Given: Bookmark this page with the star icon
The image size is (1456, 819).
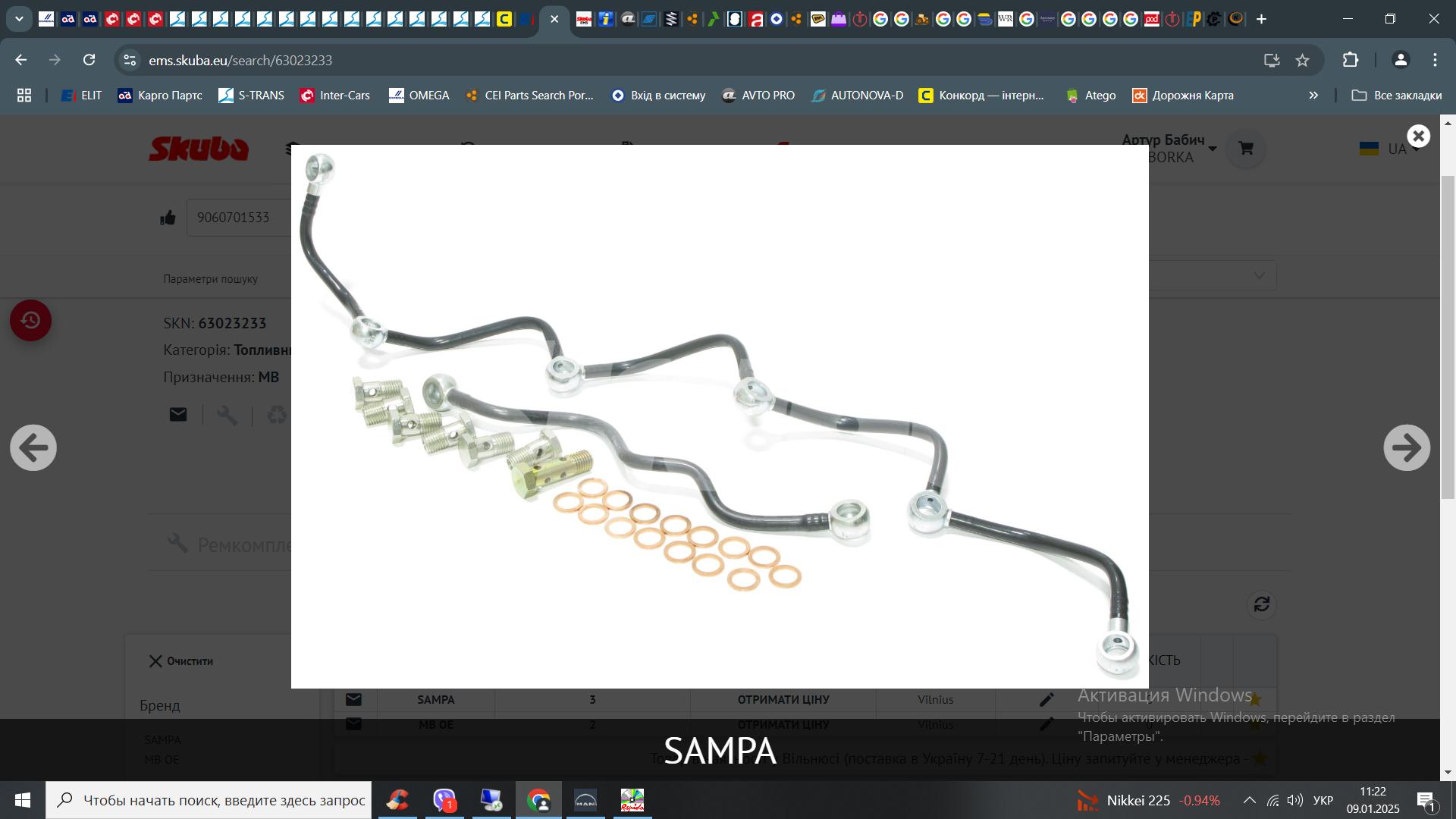Looking at the screenshot, I should pyautogui.click(x=1302, y=60).
